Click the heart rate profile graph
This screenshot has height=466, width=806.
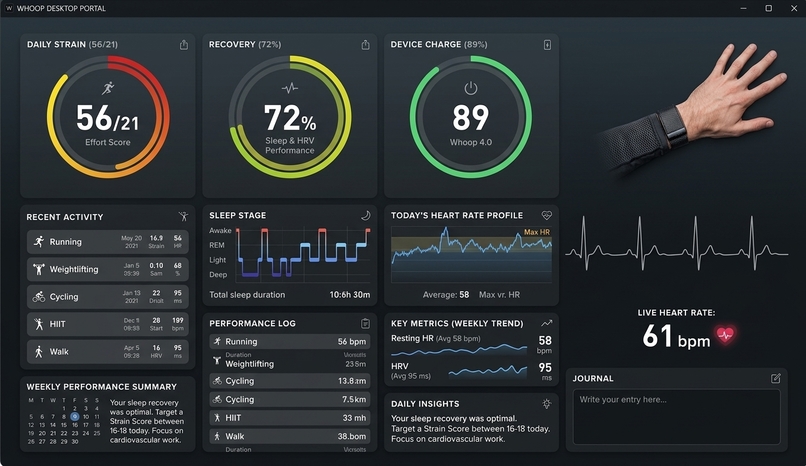coord(471,254)
